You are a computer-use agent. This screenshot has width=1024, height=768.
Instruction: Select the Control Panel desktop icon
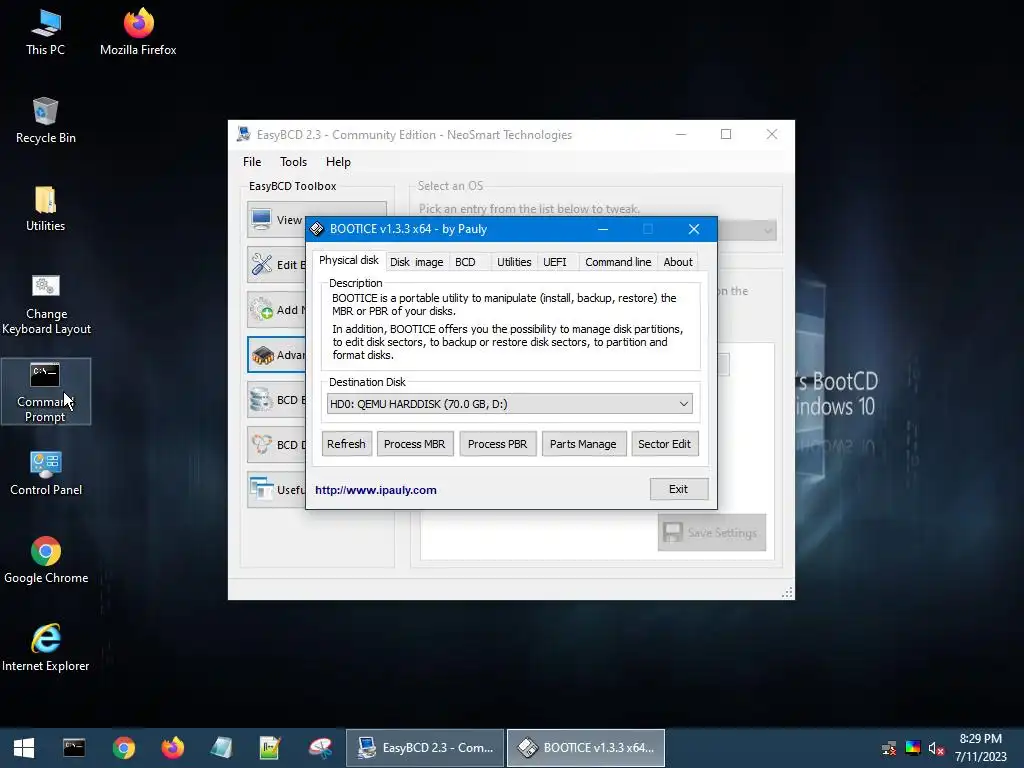click(x=46, y=473)
